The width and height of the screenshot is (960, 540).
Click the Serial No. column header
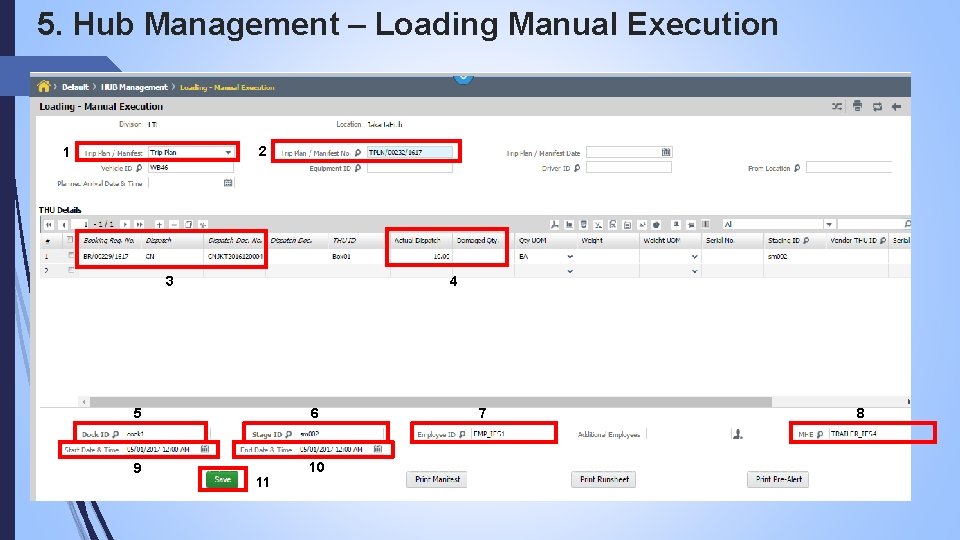pos(720,241)
